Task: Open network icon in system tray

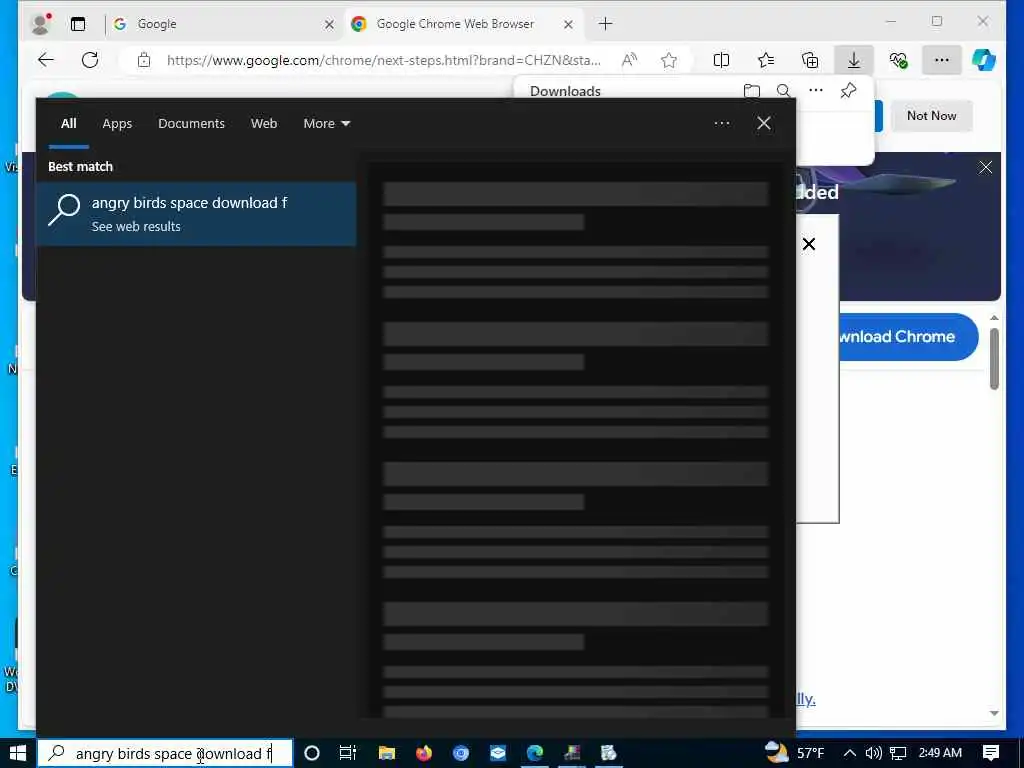Action: point(898,753)
